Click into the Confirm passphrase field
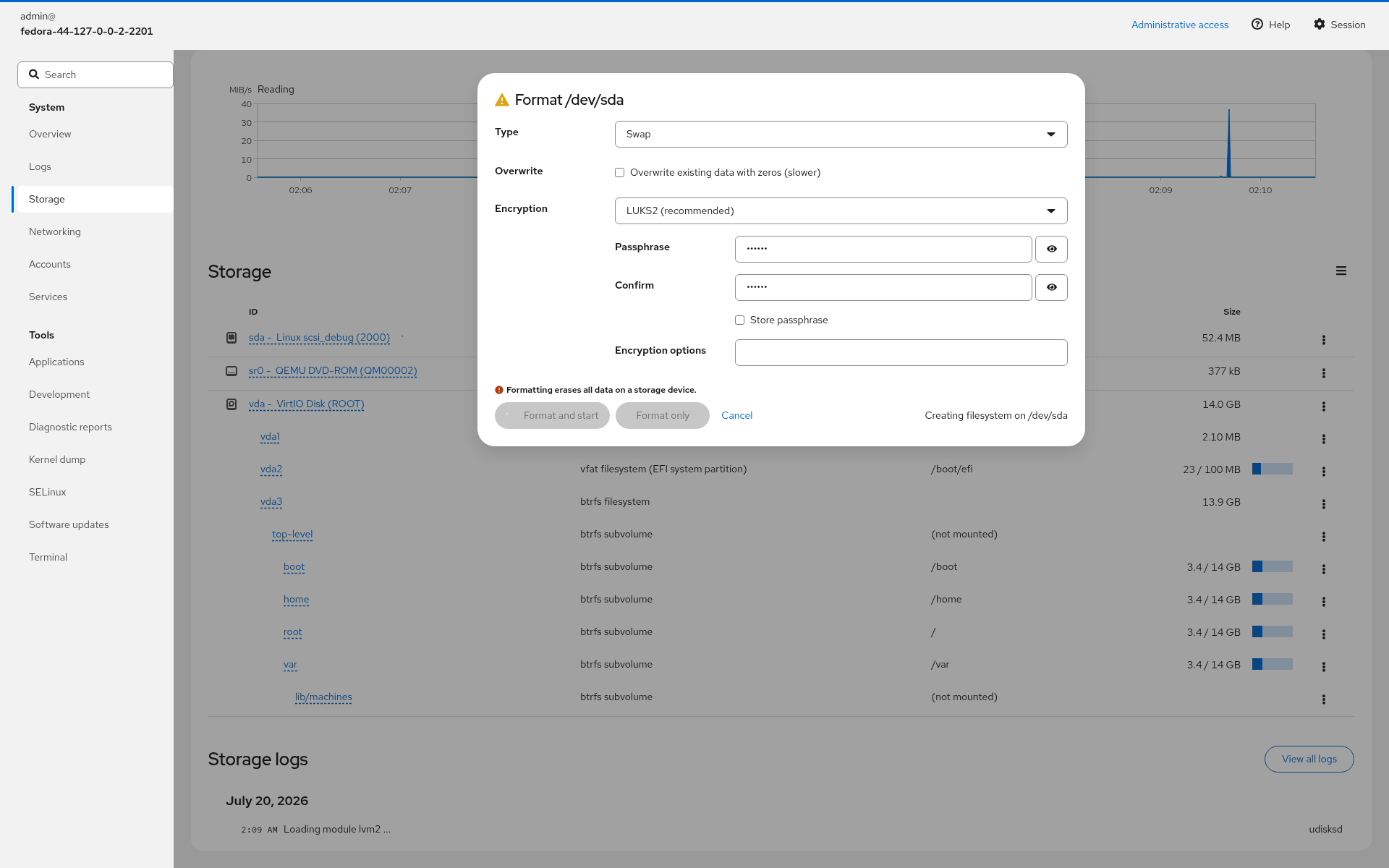 pos(883,287)
